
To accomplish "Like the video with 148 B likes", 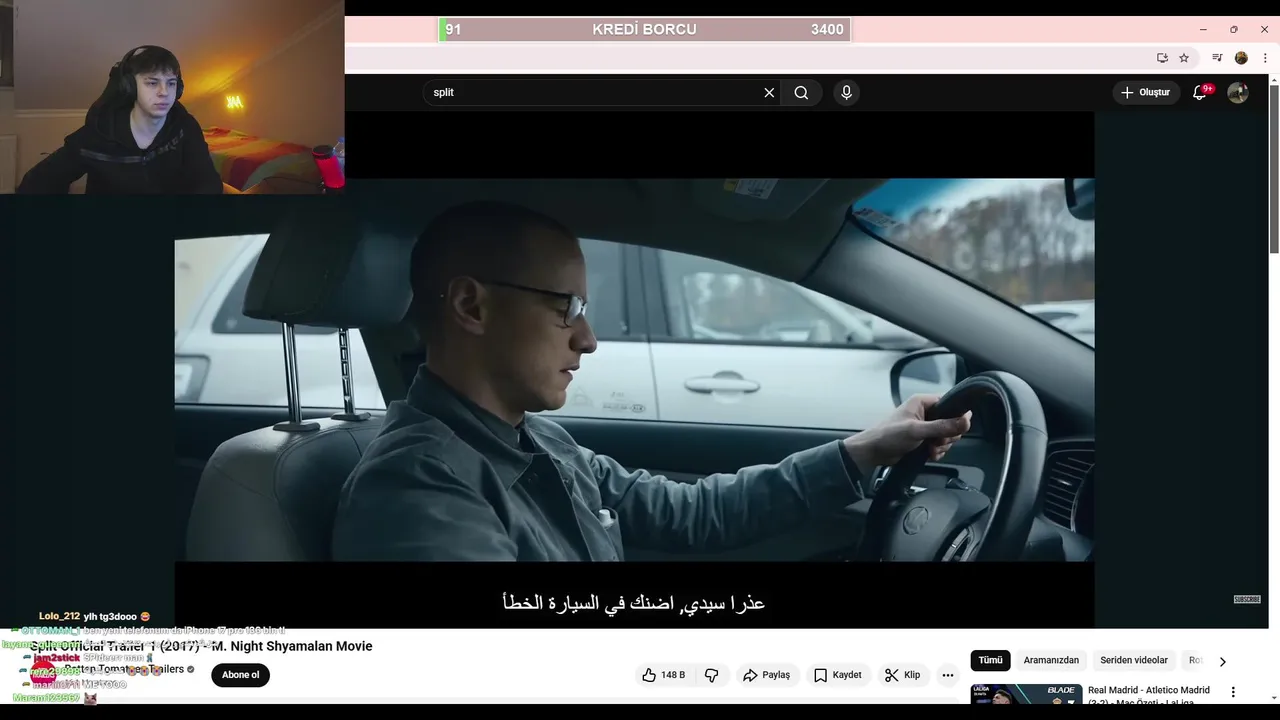I will point(664,675).
